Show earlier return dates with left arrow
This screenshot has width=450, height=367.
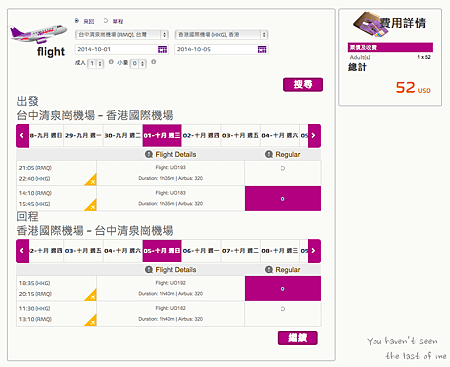click(x=22, y=251)
